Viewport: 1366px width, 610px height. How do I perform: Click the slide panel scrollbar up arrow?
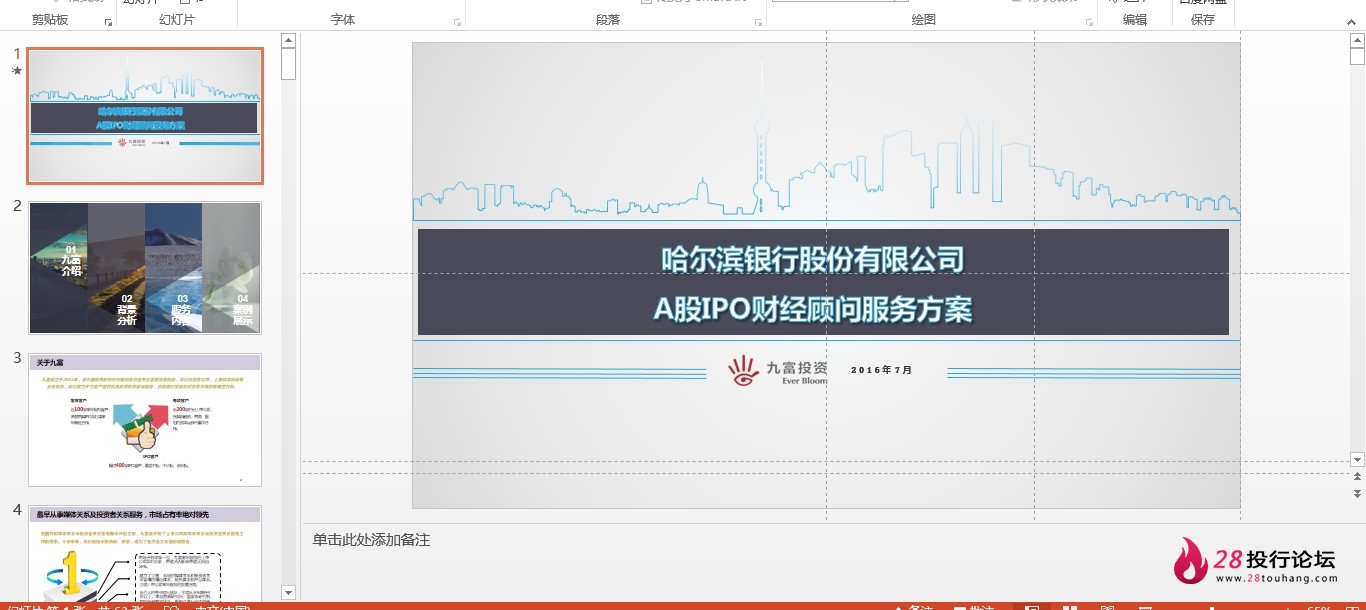click(288, 40)
